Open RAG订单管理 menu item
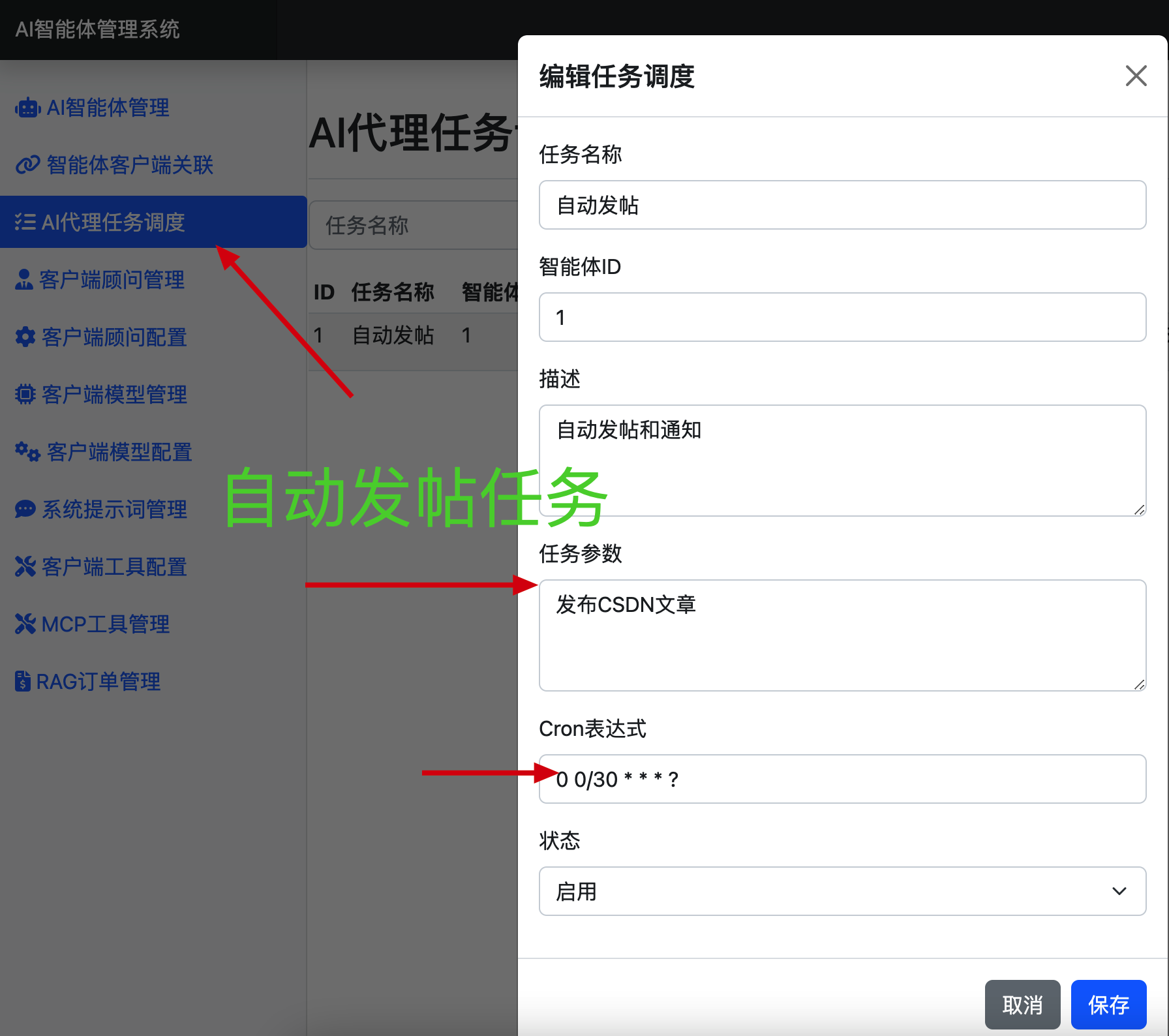1169x1036 pixels. [153, 681]
